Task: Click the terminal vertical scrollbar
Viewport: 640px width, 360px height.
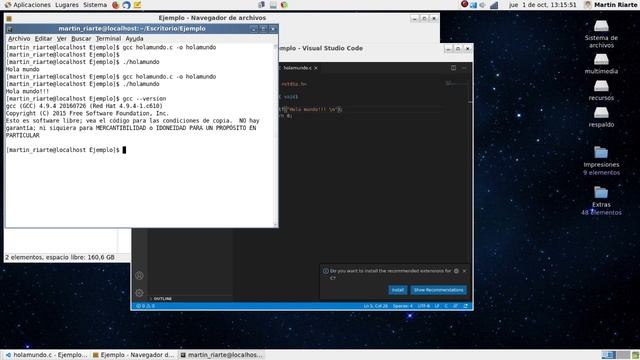Action: click(276, 135)
